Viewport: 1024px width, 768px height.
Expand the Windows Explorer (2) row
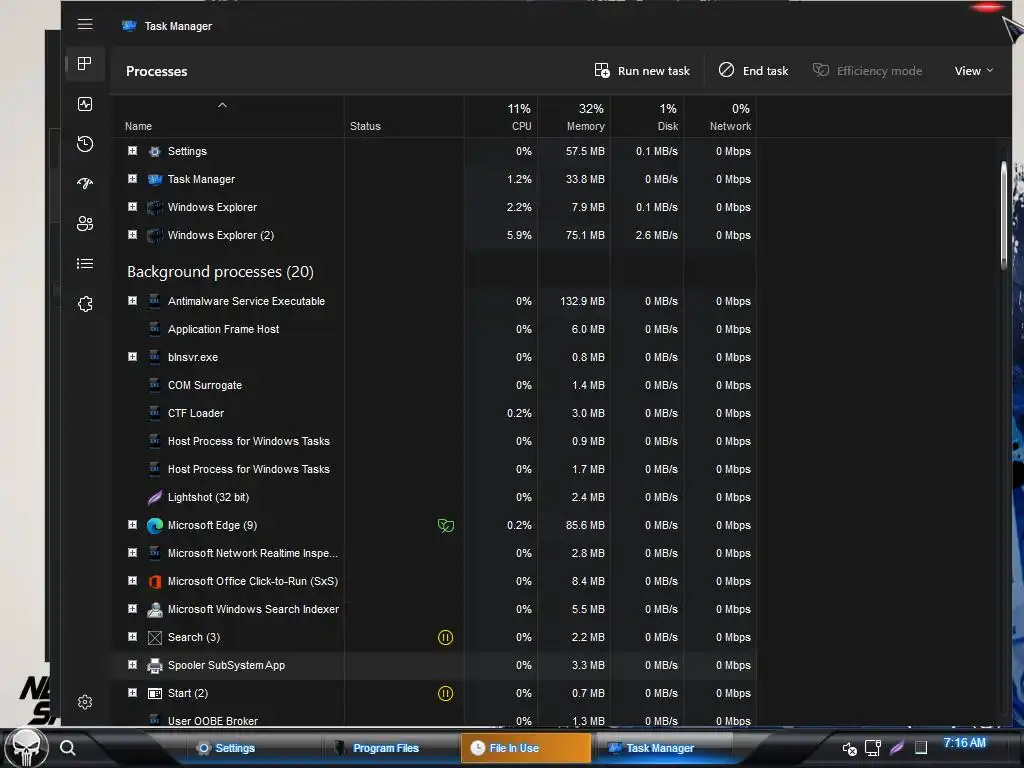[x=133, y=234]
